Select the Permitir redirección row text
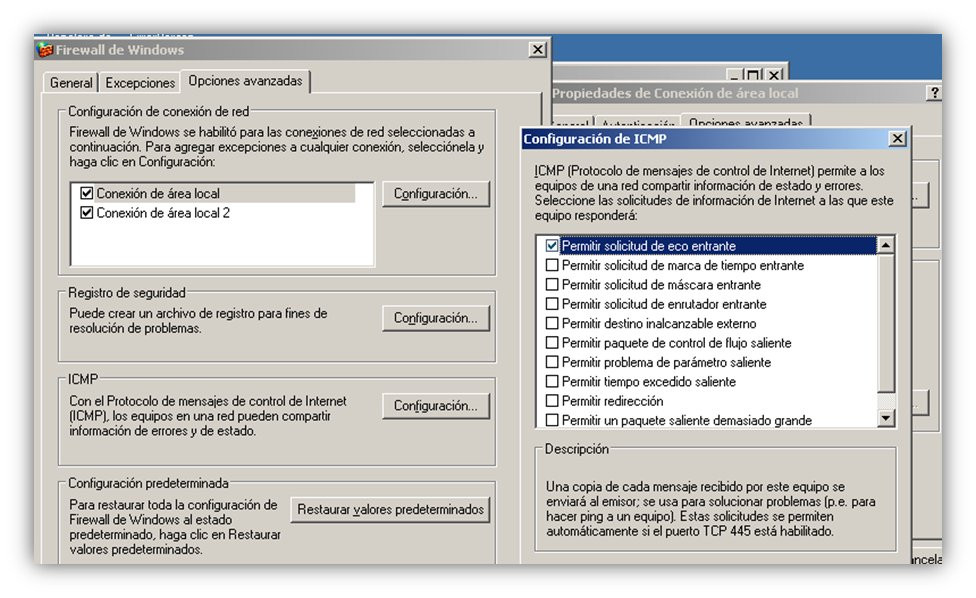This screenshot has width=976, height=598. click(612, 401)
